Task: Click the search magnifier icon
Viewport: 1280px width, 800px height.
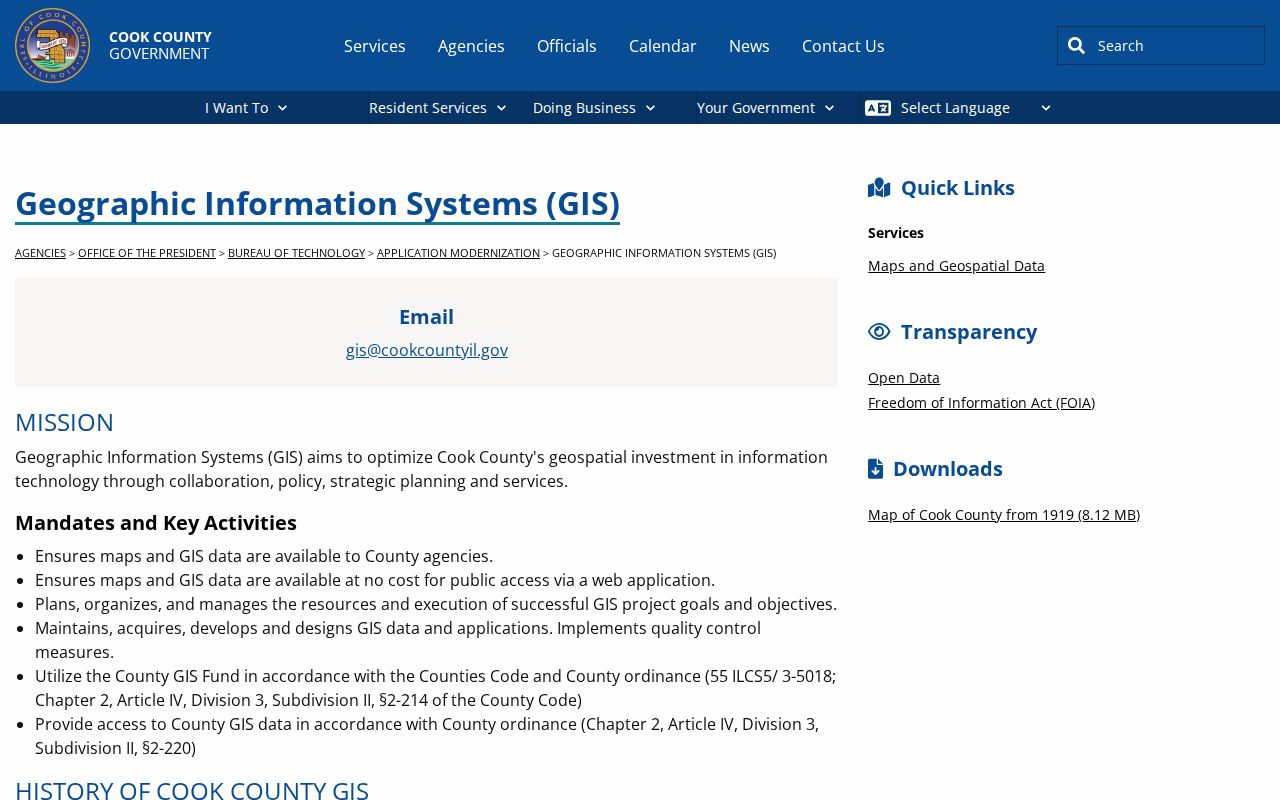Action: tap(1076, 45)
